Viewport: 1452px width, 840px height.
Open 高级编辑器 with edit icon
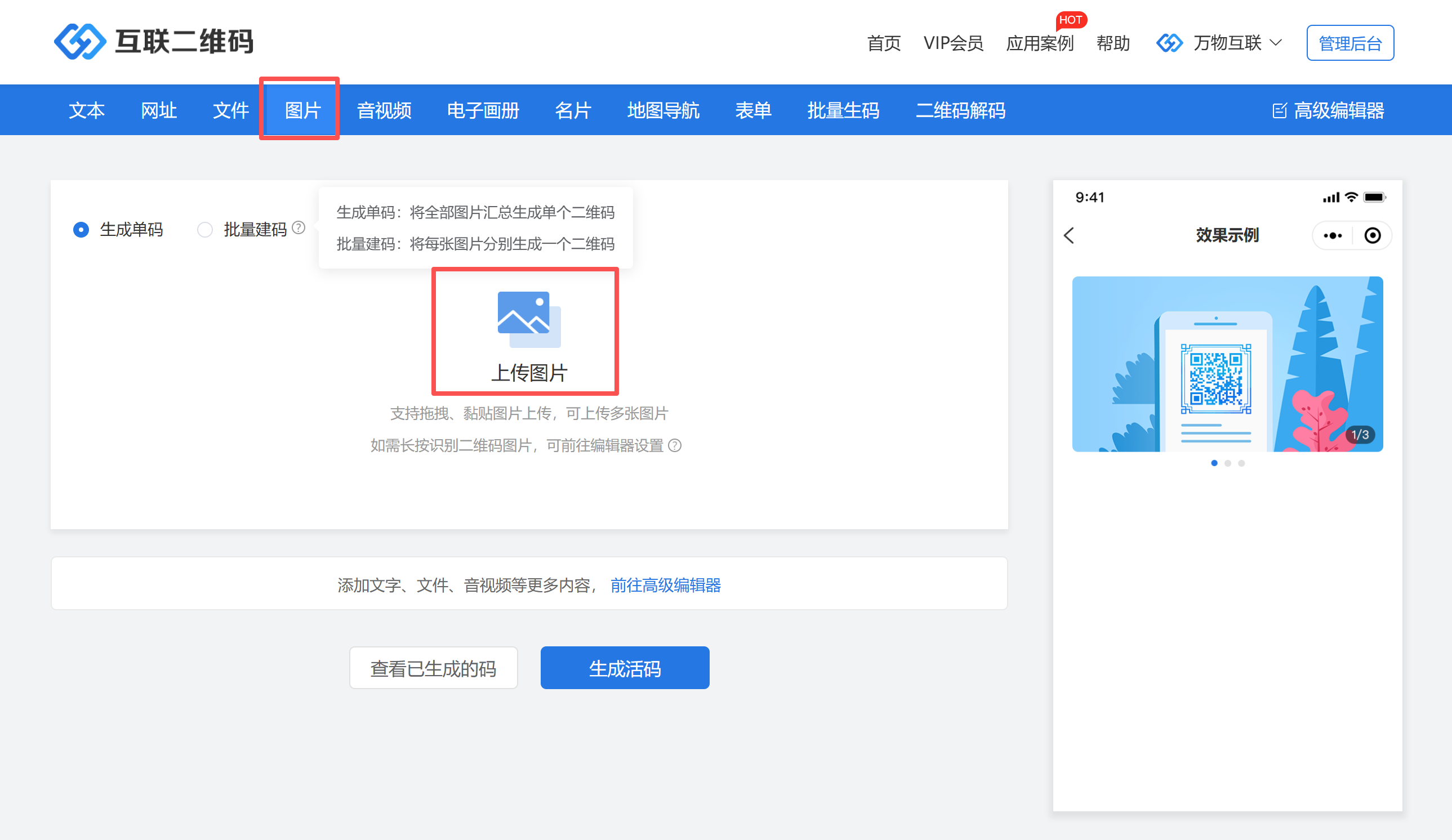[1328, 110]
